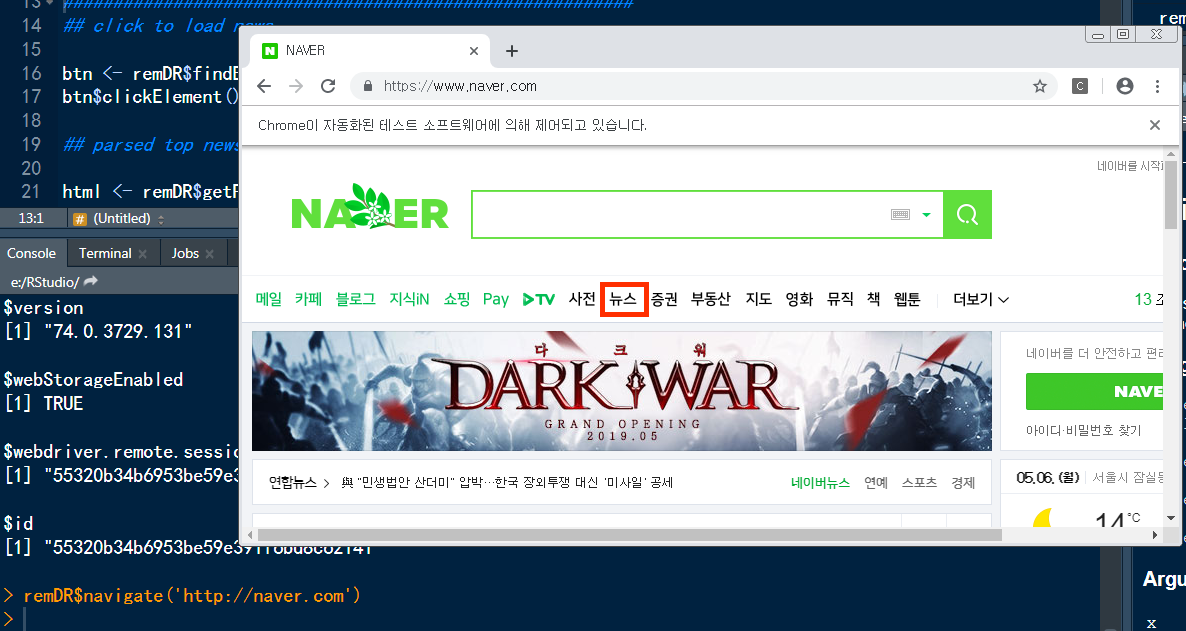Select 경제 news tab
This screenshot has height=631, width=1186.
(963, 483)
